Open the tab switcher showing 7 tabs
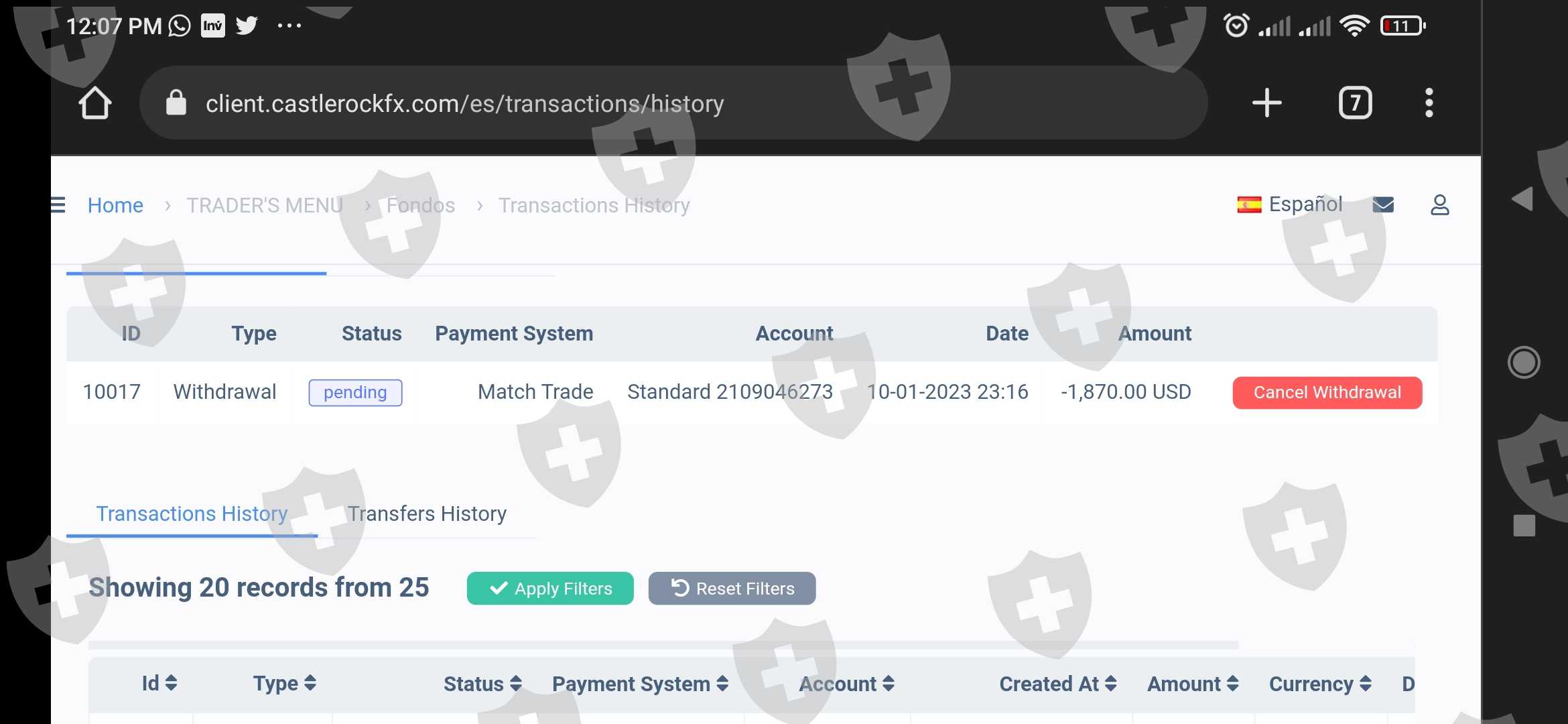Screen dimensions: 1568x724 [x=1355, y=103]
